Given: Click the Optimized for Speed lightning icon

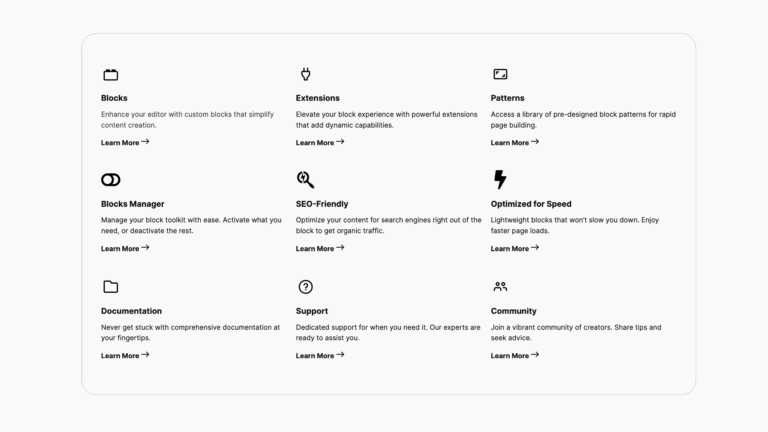Looking at the screenshot, I should (x=500, y=179).
